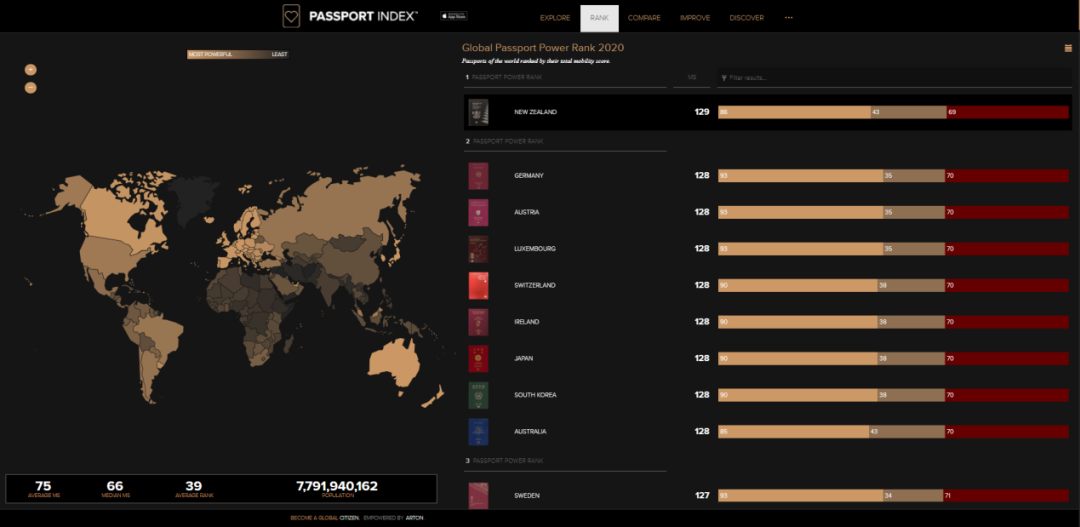Select LUXEMBOURG country name
This screenshot has width=1080, height=527.
click(534, 249)
